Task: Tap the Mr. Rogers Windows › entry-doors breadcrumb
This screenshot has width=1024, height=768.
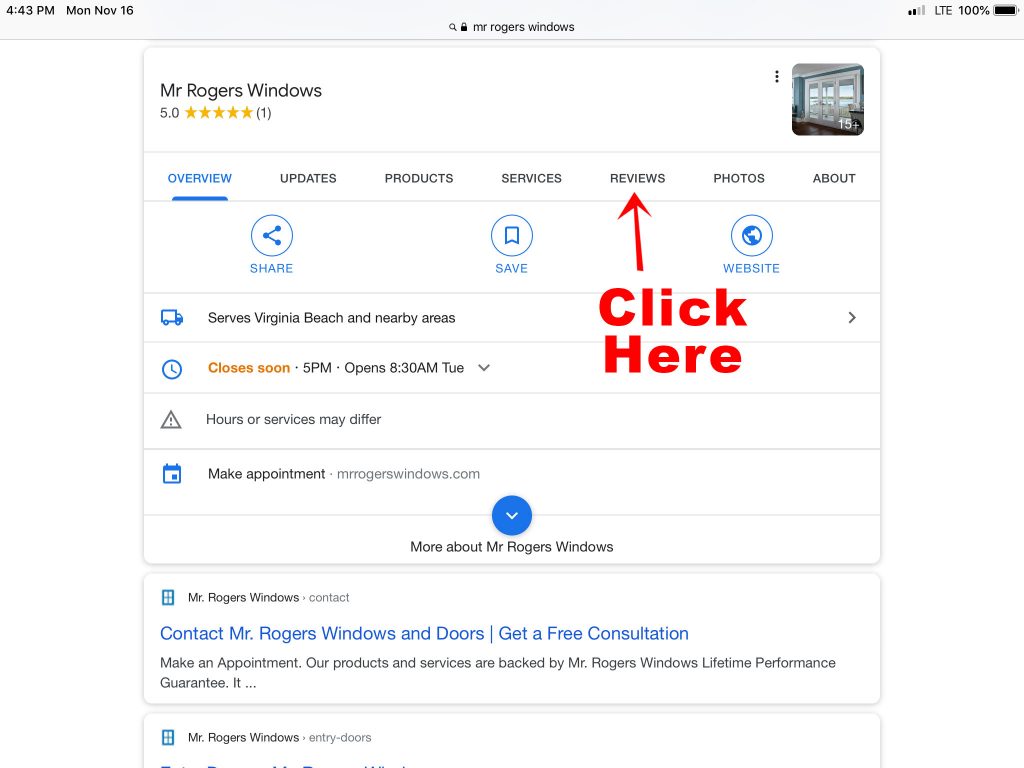Action: point(280,737)
